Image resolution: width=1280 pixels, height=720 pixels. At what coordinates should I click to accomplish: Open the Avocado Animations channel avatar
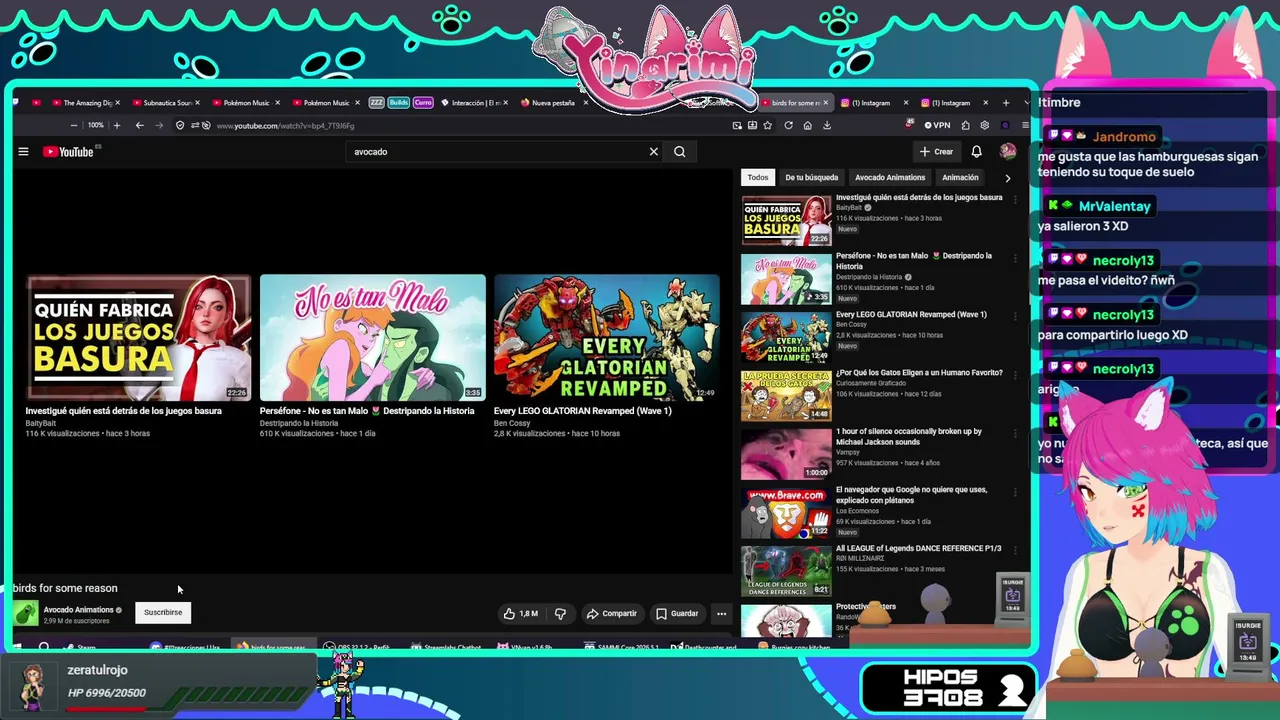tap(26, 613)
